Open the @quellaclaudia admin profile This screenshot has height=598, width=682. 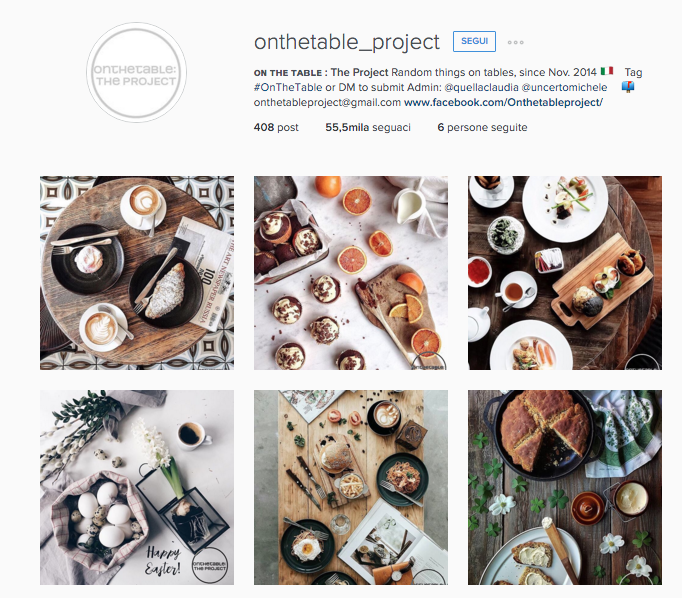coord(481,87)
